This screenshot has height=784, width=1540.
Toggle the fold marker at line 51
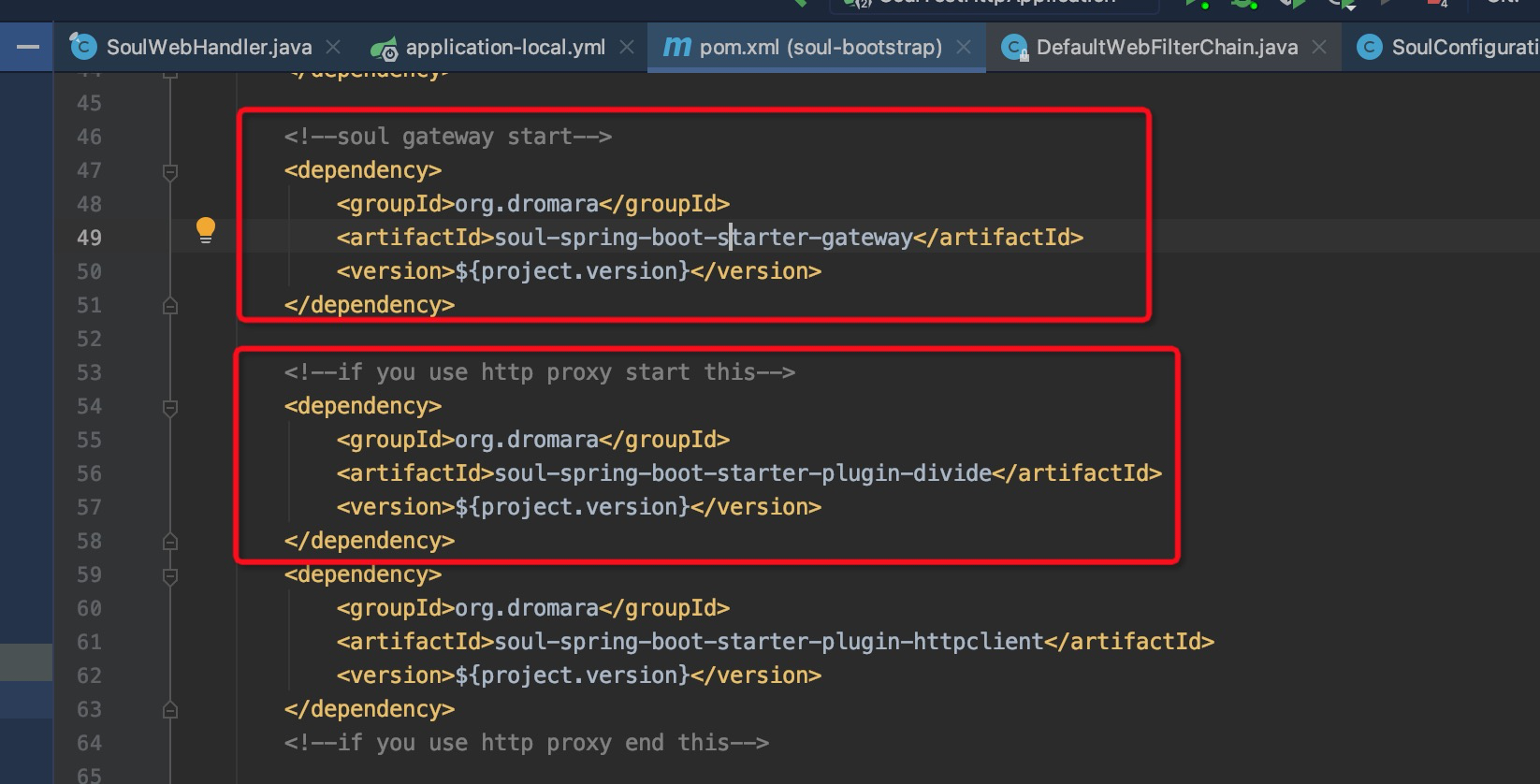click(170, 305)
